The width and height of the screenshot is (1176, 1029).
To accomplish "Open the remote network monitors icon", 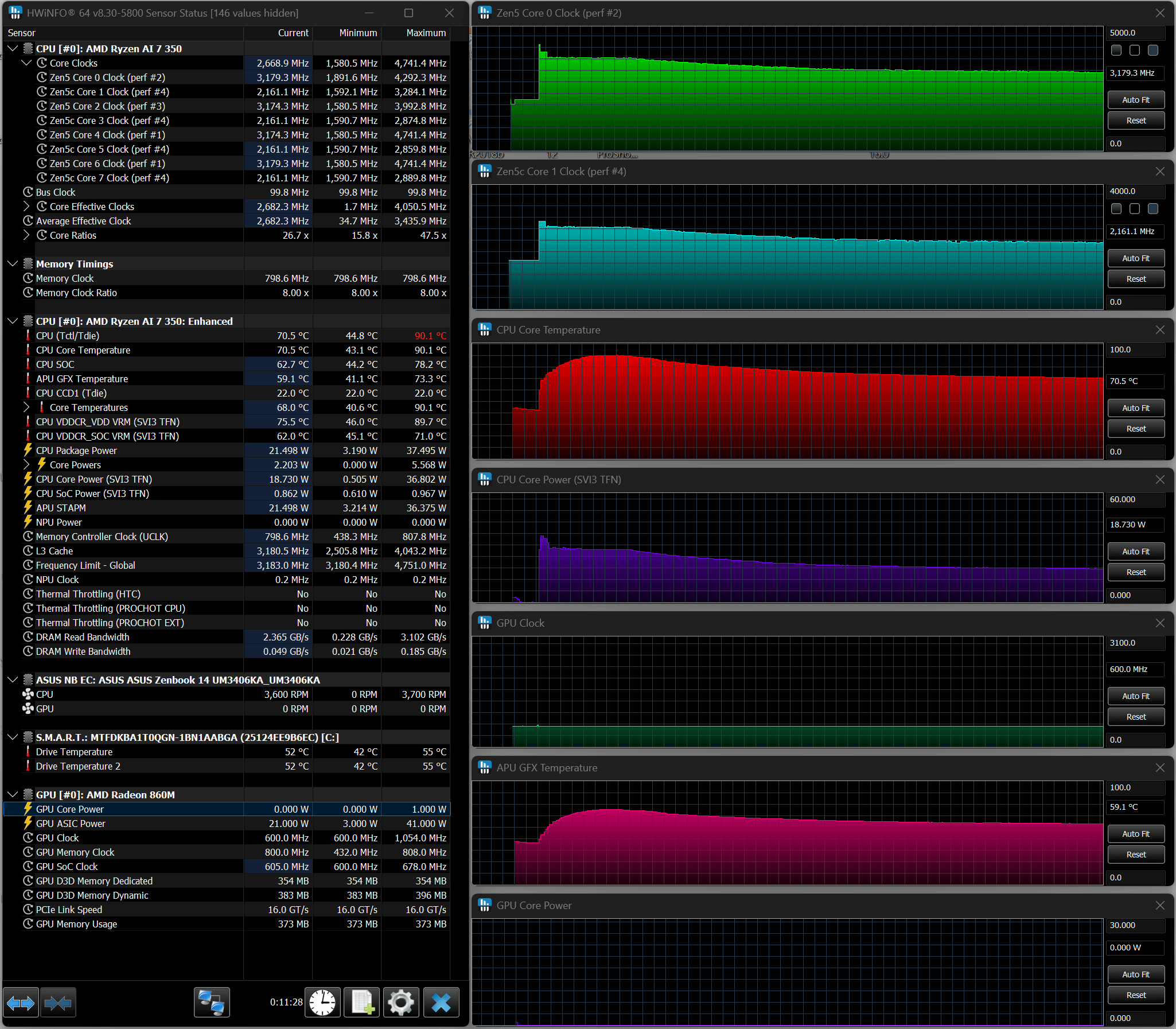I will point(212,1003).
